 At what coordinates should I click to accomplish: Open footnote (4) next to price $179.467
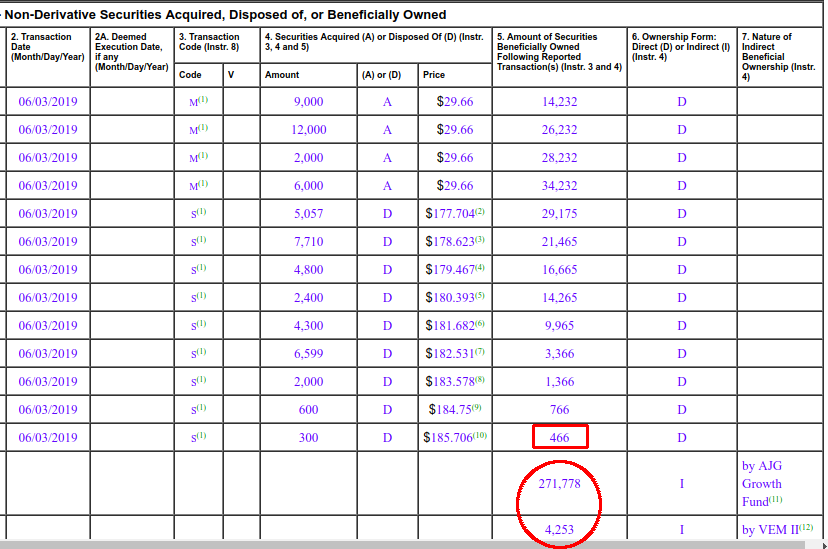tap(479, 267)
